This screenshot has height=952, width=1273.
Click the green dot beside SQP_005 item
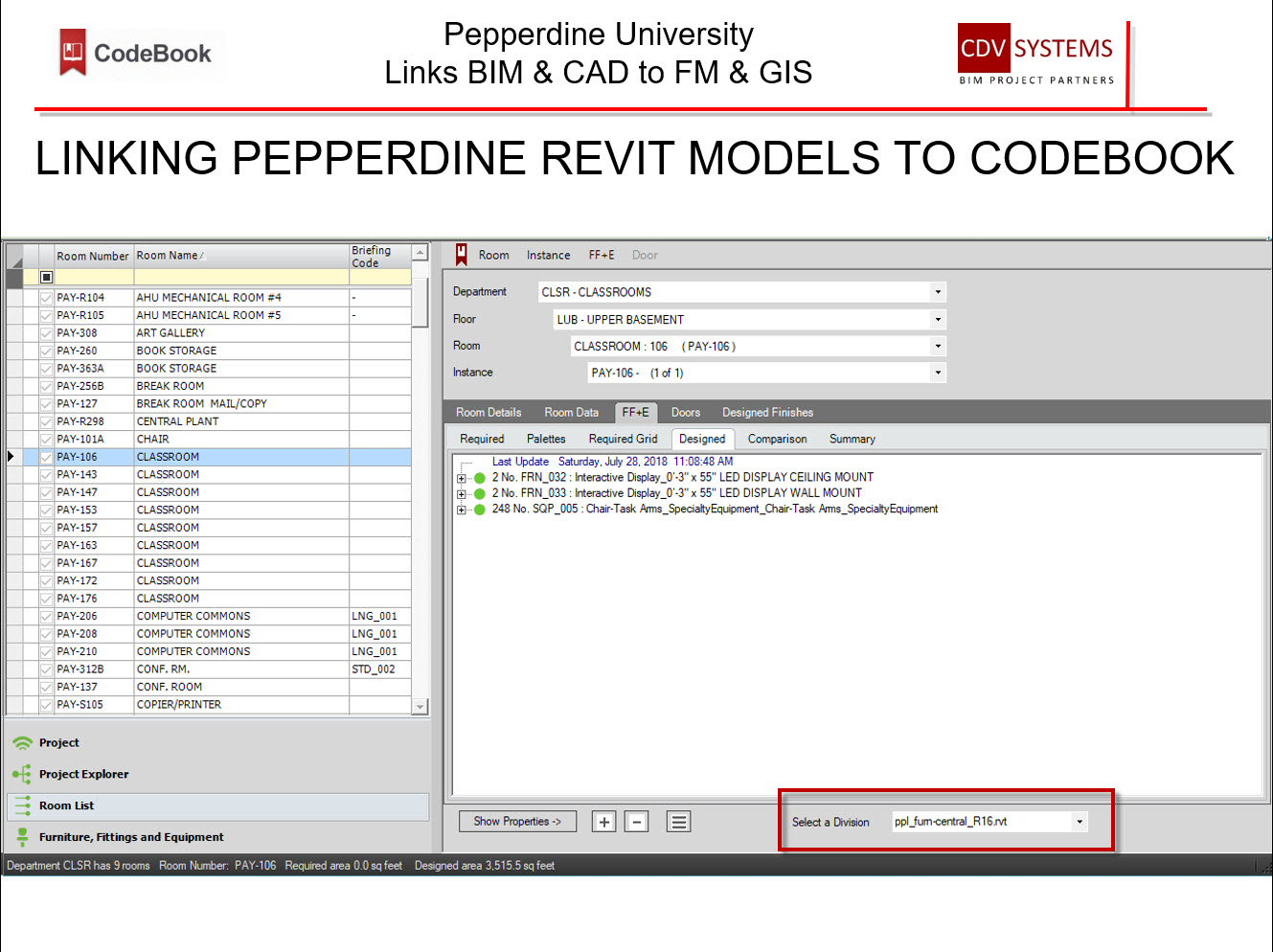pos(480,510)
